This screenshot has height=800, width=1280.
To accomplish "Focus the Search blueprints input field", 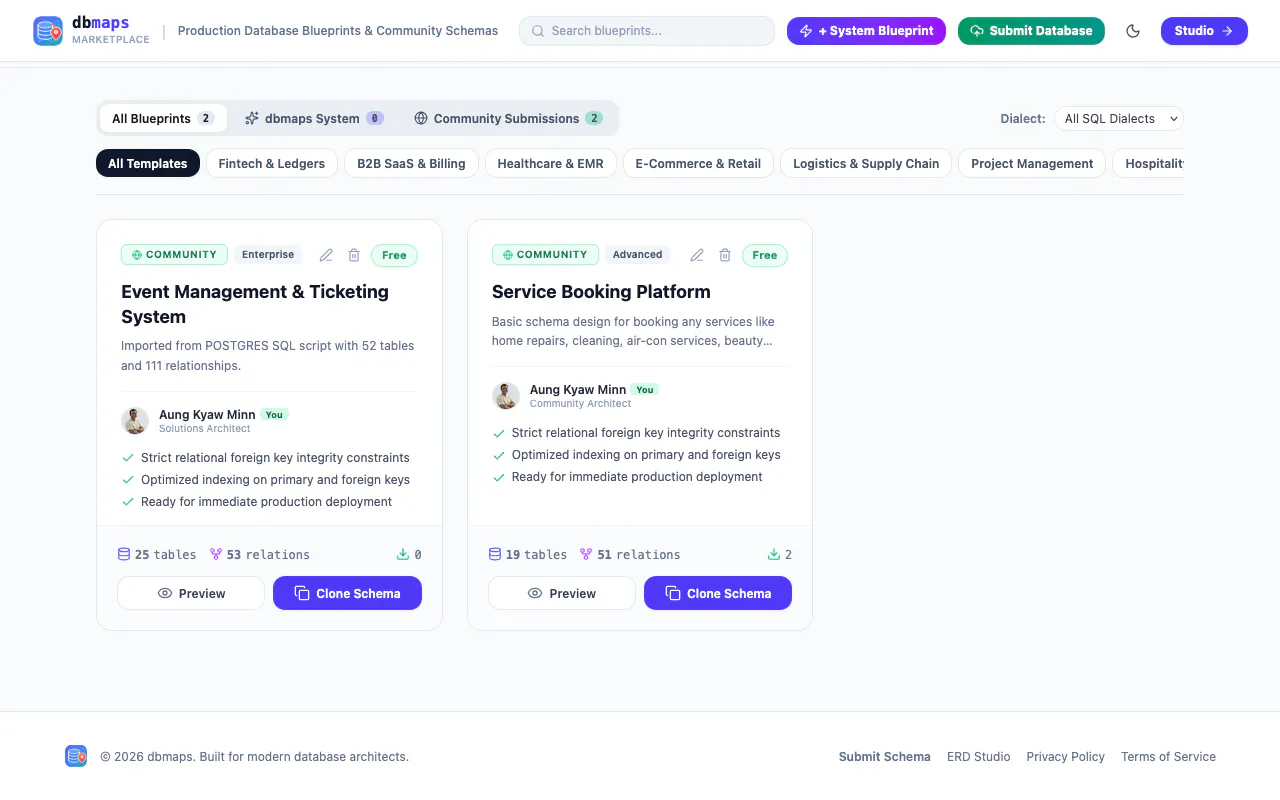I will pos(647,31).
